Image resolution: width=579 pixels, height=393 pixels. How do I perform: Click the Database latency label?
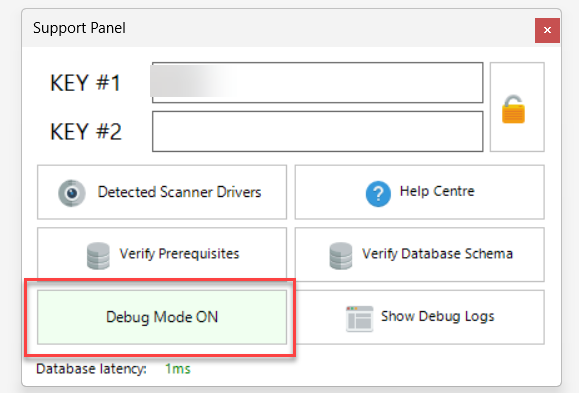click(91, 369)
